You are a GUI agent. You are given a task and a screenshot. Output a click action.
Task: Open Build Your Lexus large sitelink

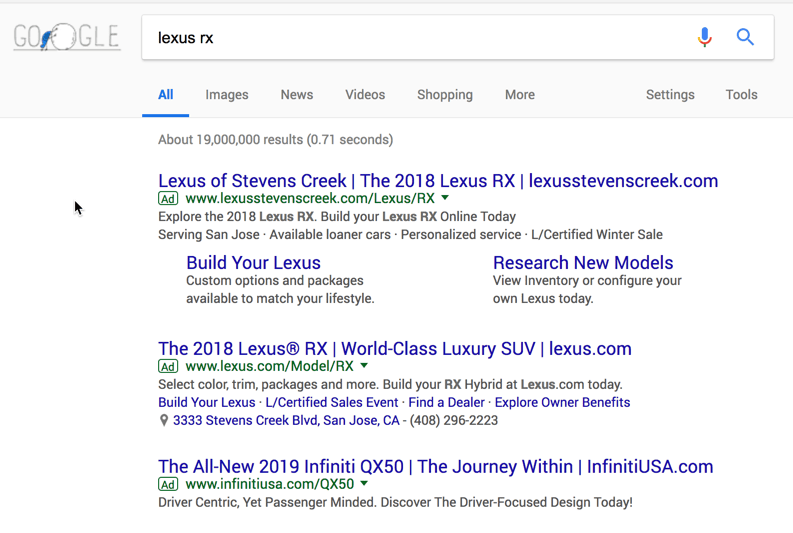(253, 263)
